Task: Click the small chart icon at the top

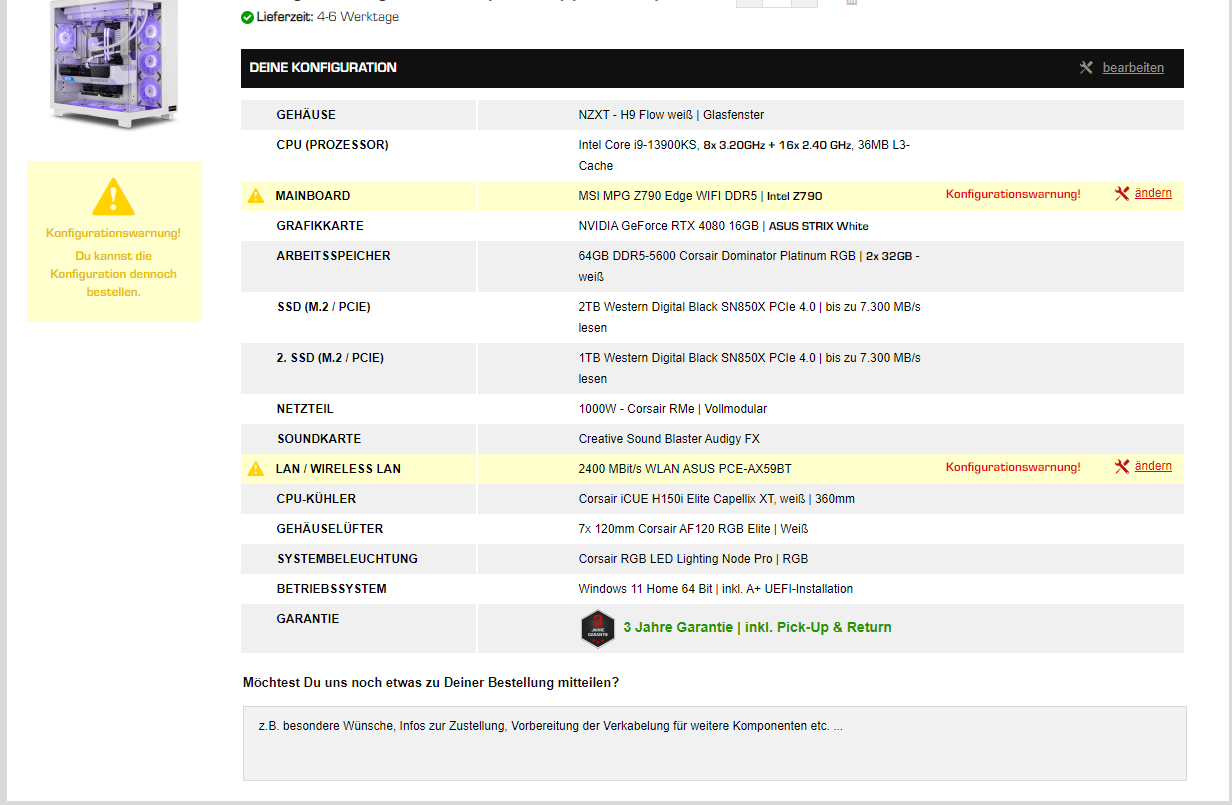Action: [x=851, y=3]
